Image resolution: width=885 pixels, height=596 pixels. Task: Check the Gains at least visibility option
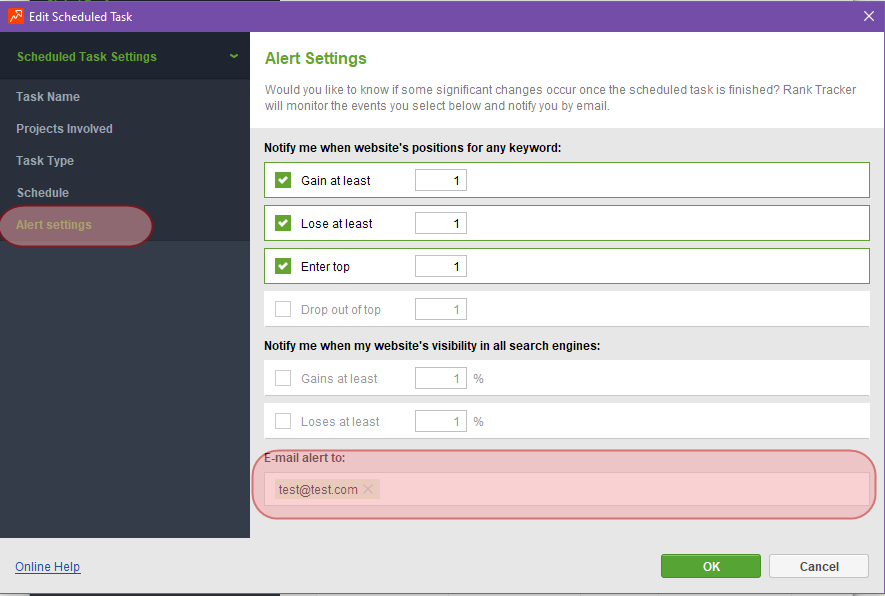pos(283,378)
